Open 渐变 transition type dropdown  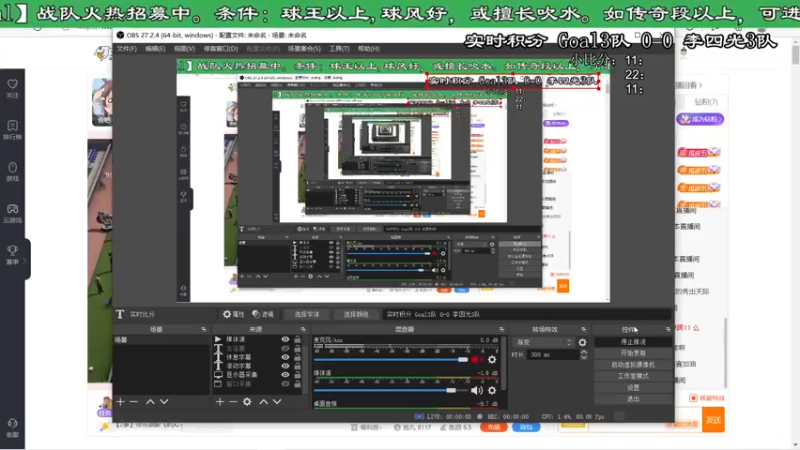click(544, 342)
